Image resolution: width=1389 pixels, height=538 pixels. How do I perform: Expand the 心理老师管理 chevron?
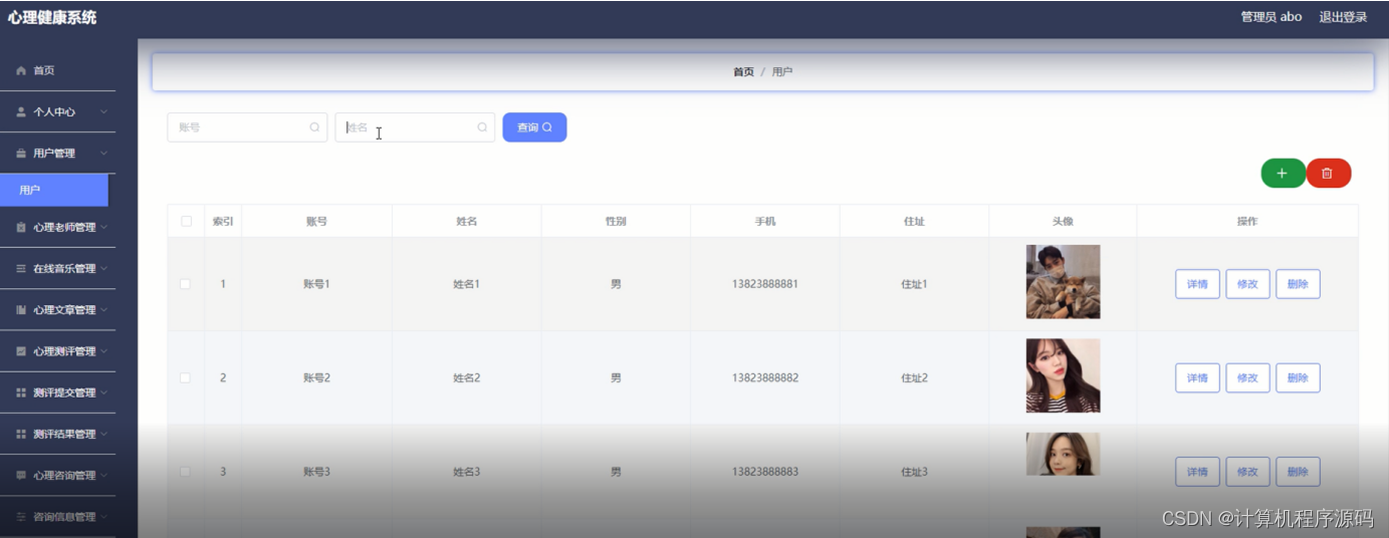[x=103, y=228]
